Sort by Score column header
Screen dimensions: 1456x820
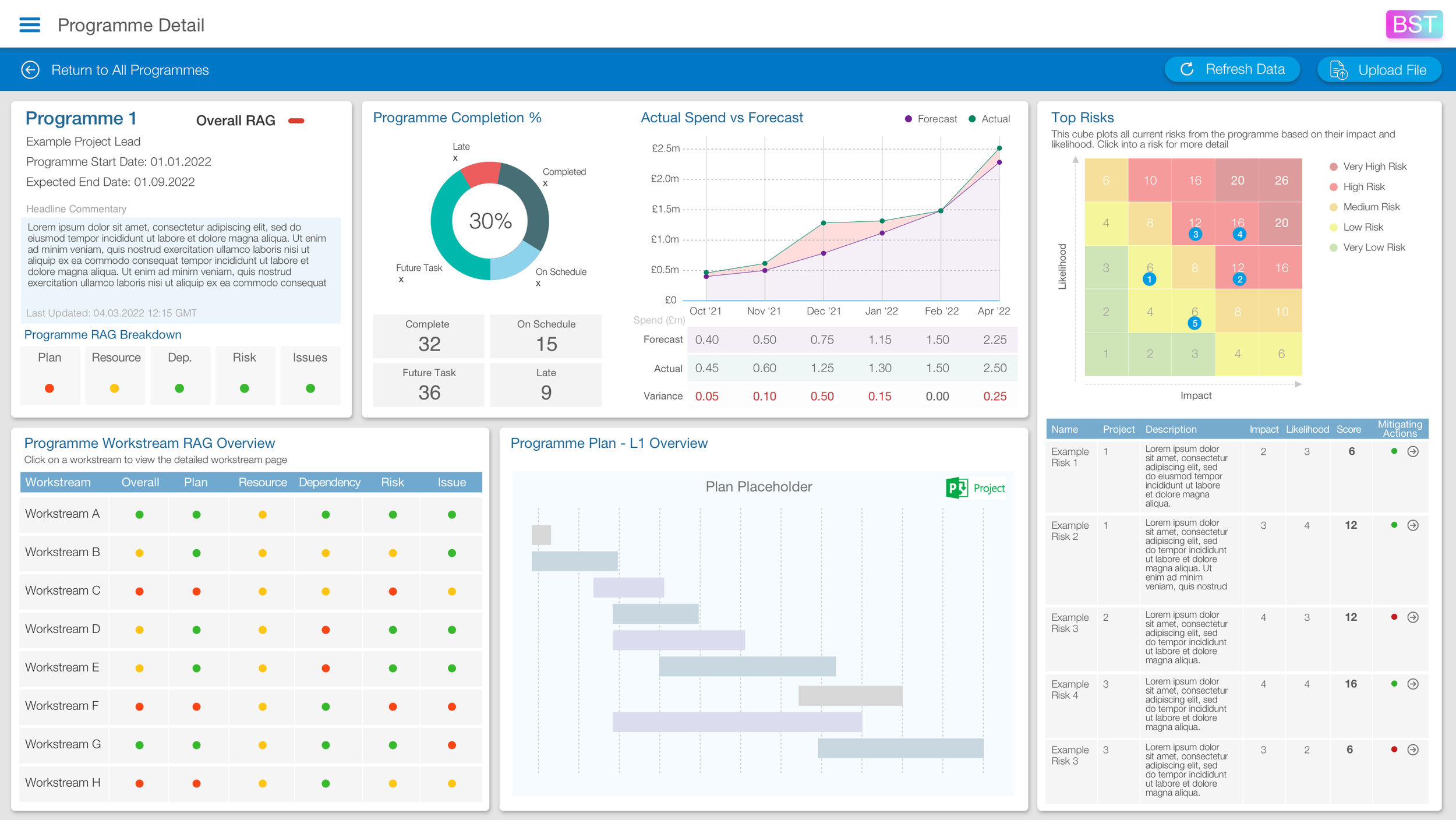point(1348,429)
